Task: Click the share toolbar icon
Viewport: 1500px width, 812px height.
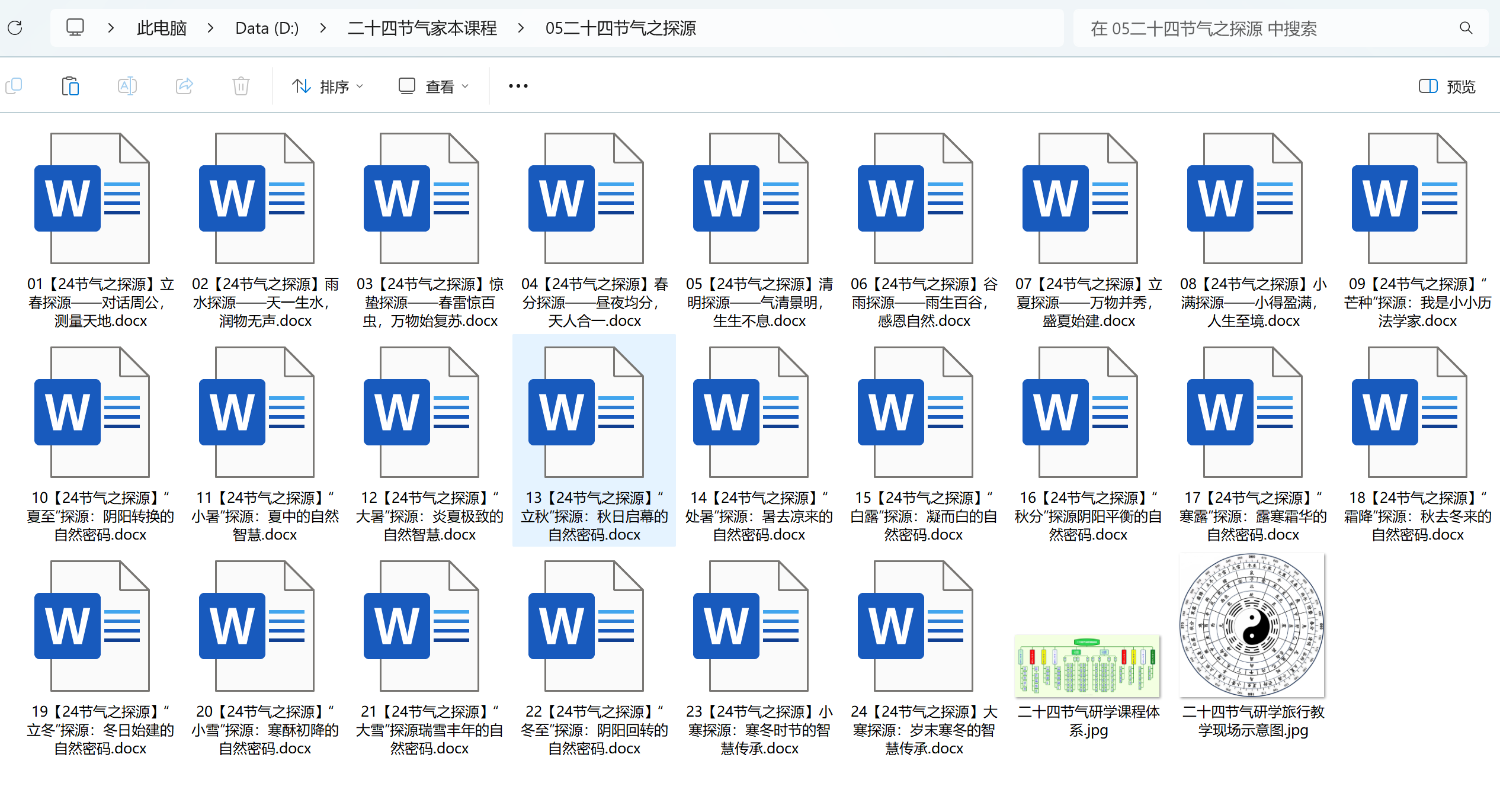Action: (x=184, y=86)
